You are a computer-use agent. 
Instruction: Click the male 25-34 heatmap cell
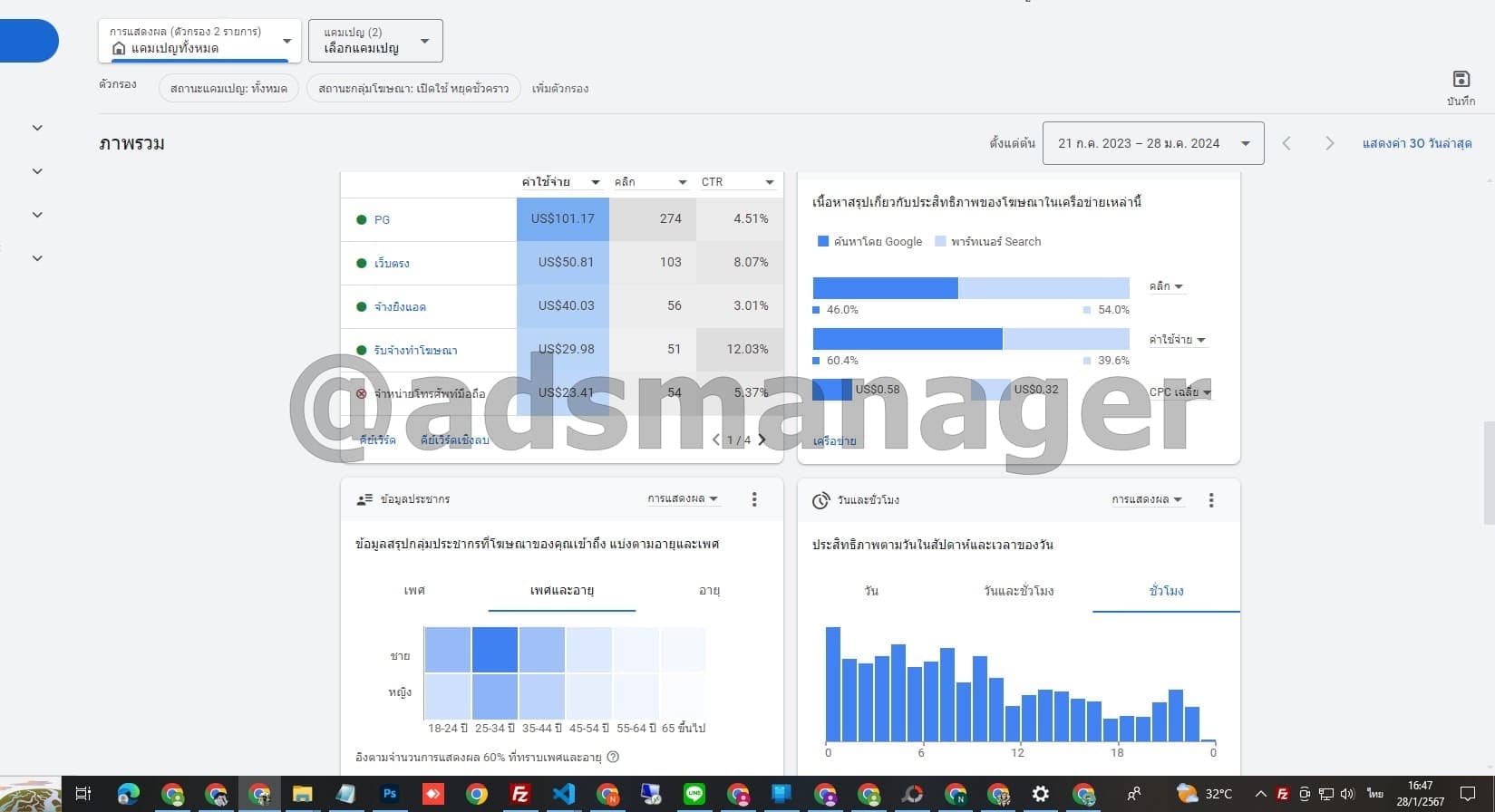tap(494, 650)
